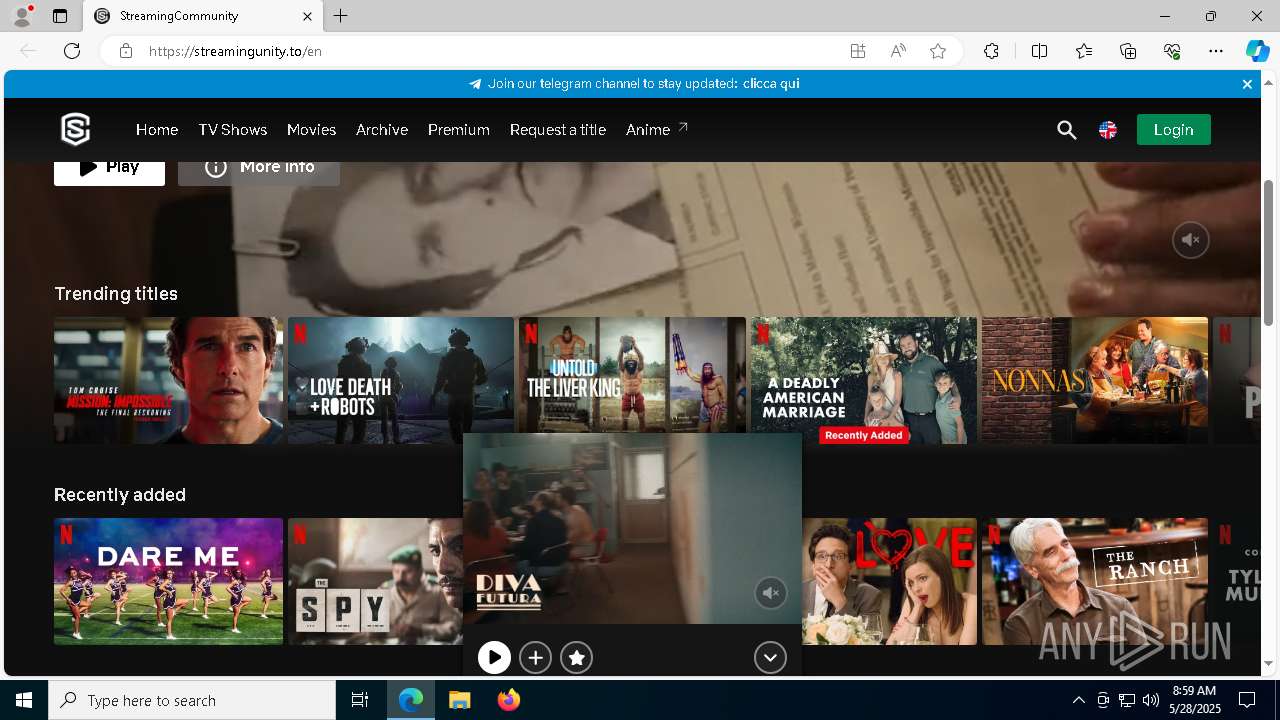Open the browser App available icon
The width and height of the screenshot is (1280, 720).
(x=858, y=51)
